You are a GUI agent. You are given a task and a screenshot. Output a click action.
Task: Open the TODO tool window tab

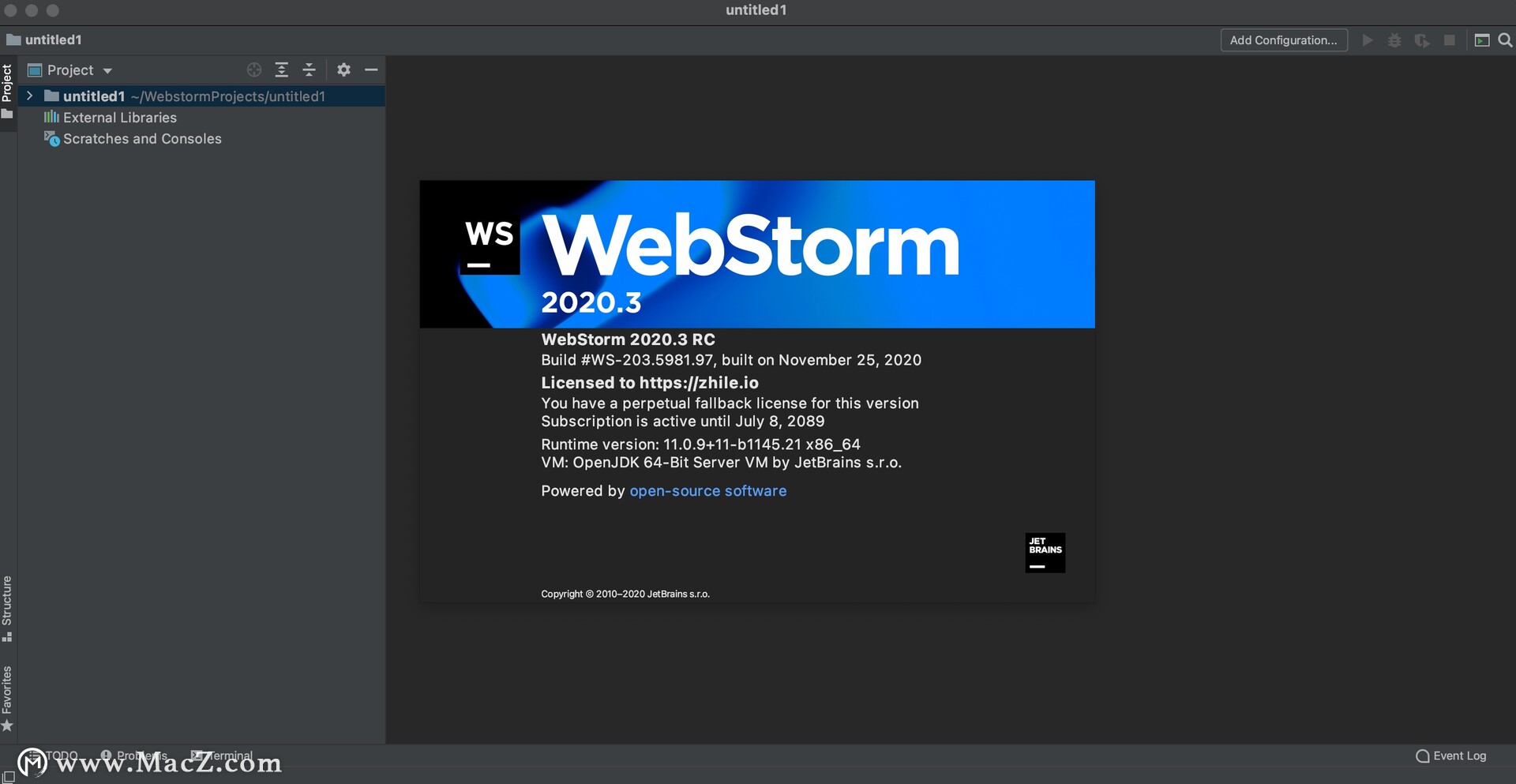53,756
